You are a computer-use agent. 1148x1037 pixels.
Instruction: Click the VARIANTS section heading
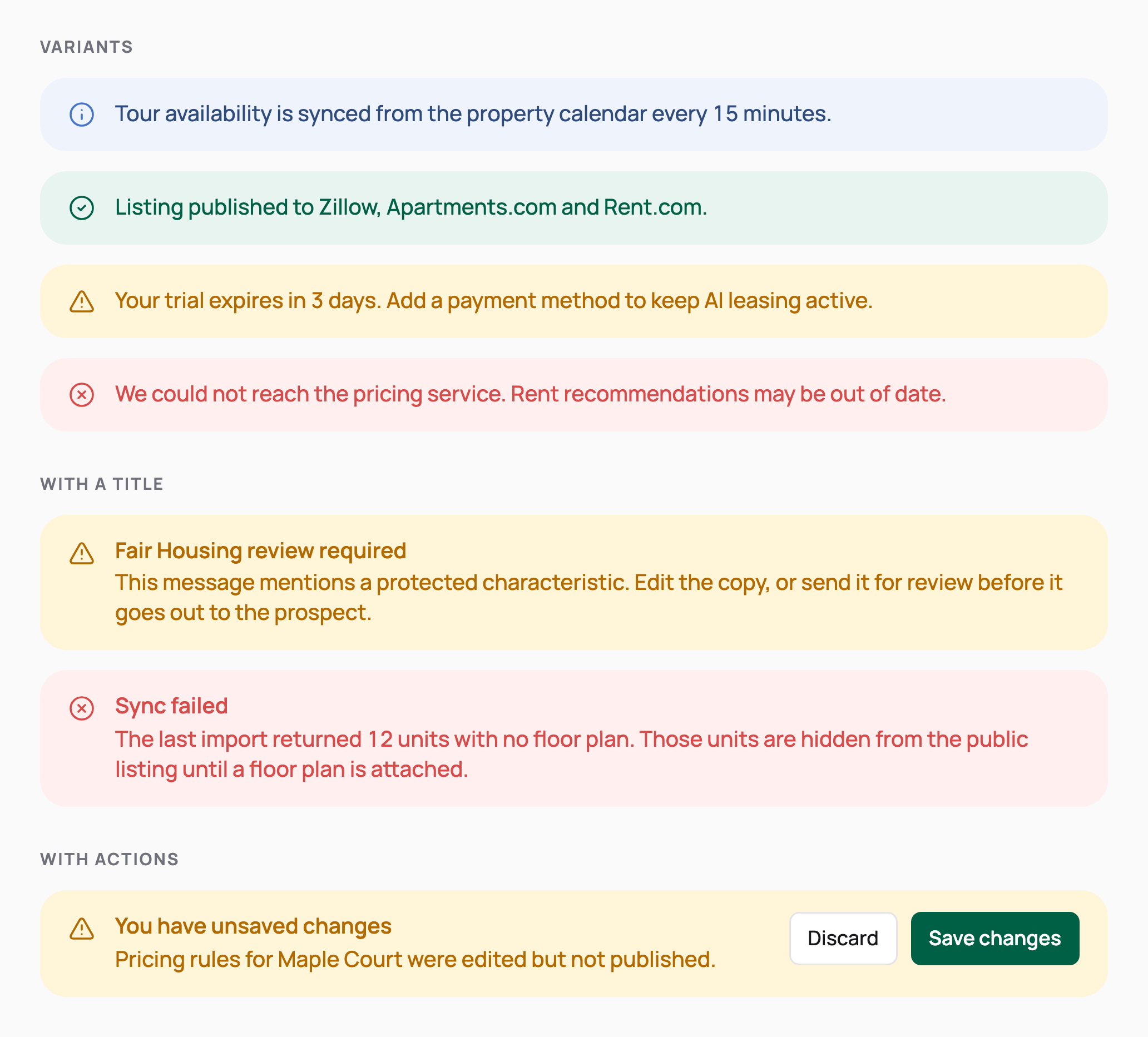pyautogui.click(x=86, y=47)
